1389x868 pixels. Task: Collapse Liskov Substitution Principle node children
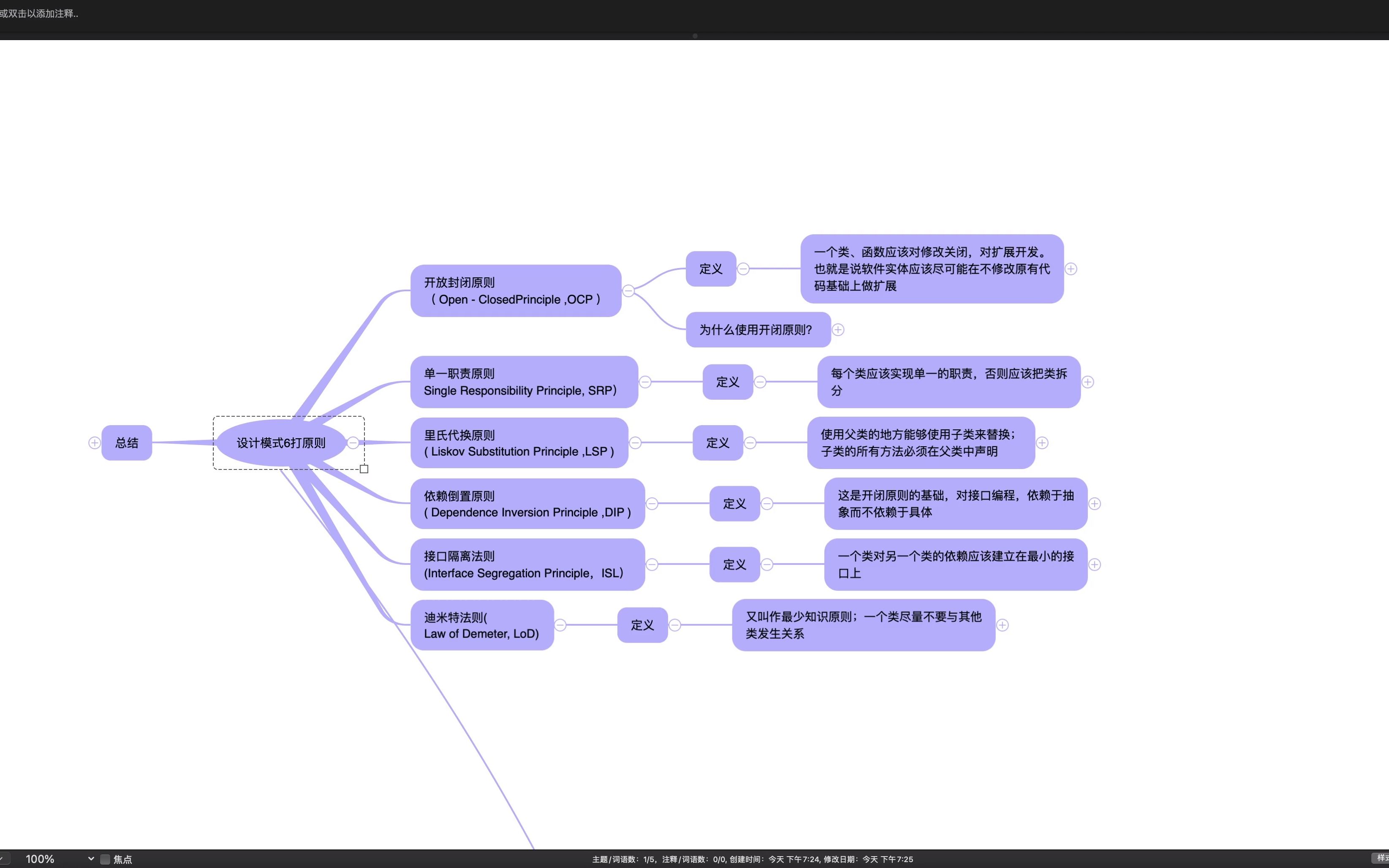pyautogui.click(x=635, y=442)
